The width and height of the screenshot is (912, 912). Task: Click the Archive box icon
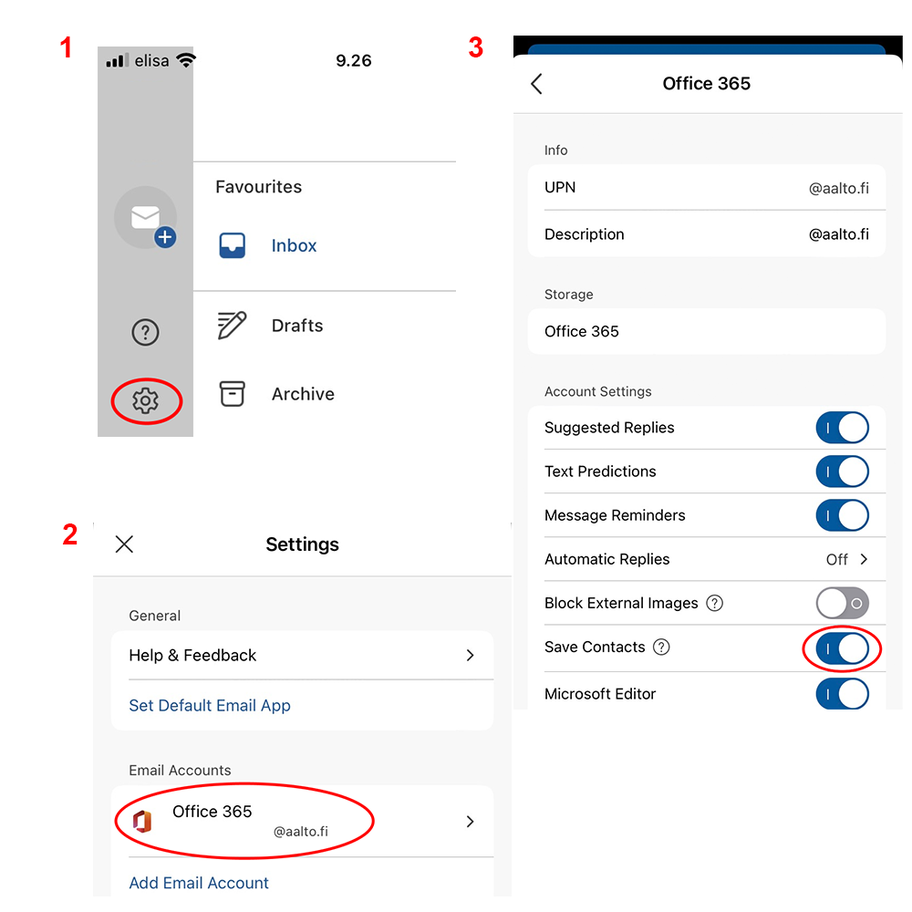coord(232,394)
